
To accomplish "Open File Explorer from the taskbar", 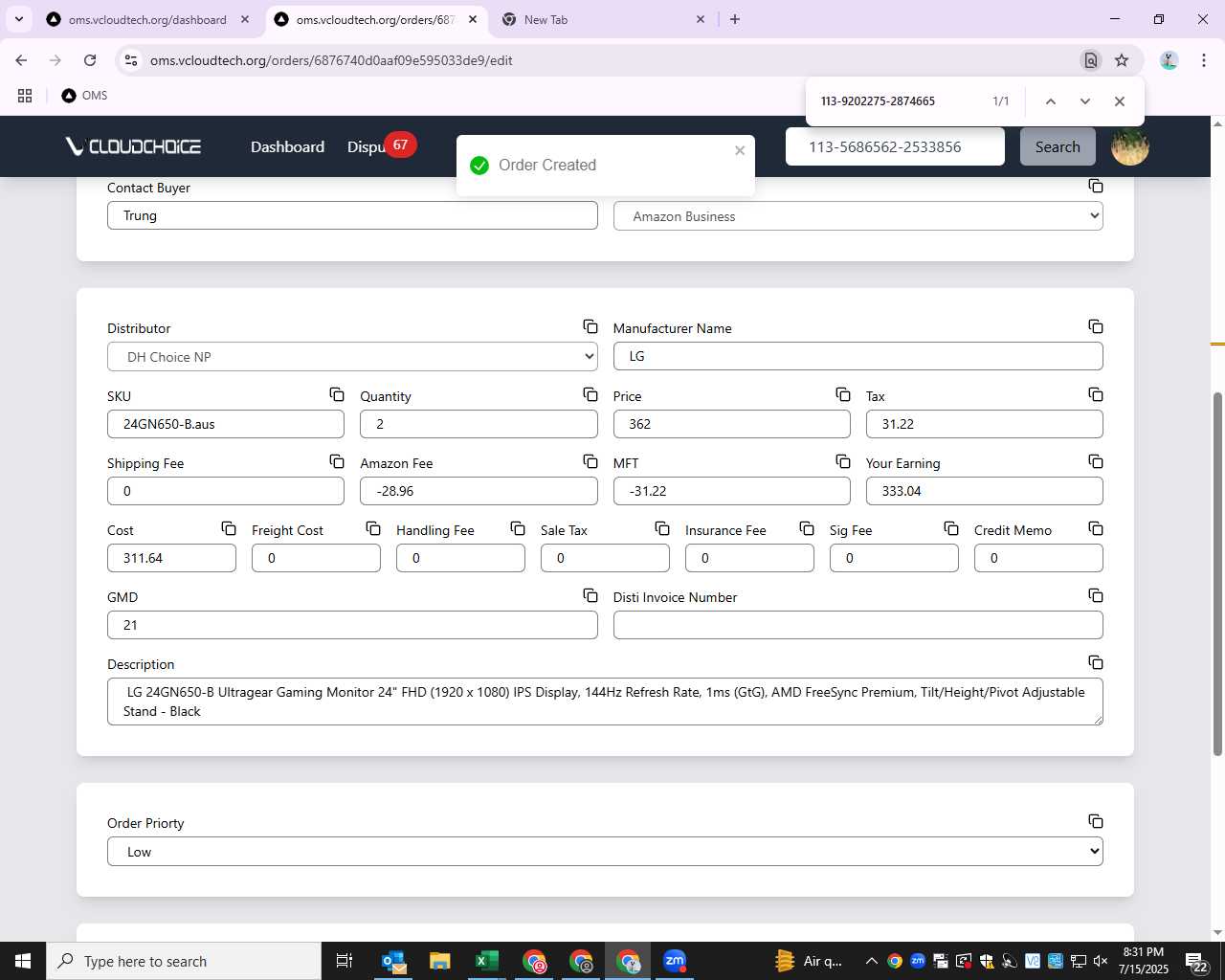I will [439, 961].
